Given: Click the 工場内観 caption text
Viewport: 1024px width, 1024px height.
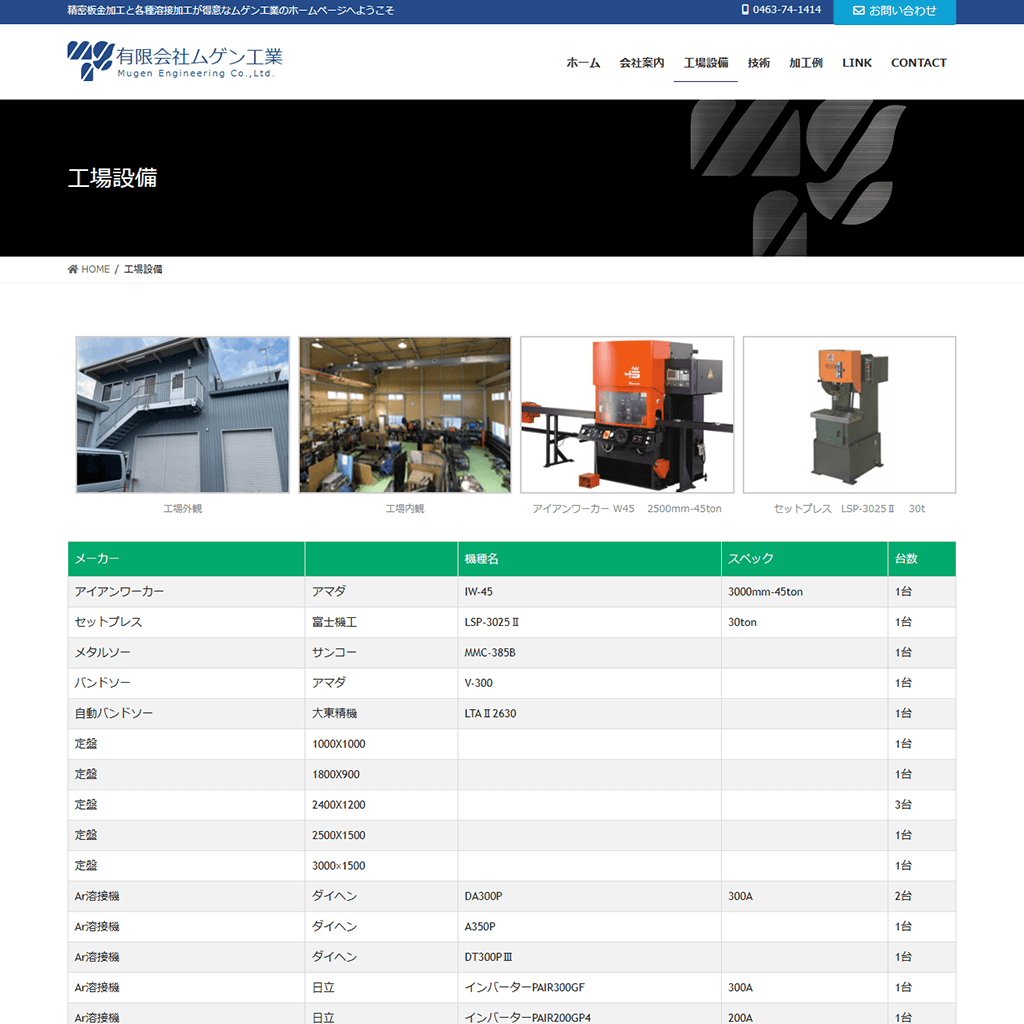Looking at the screenshot, I should (x=405, y=509).
